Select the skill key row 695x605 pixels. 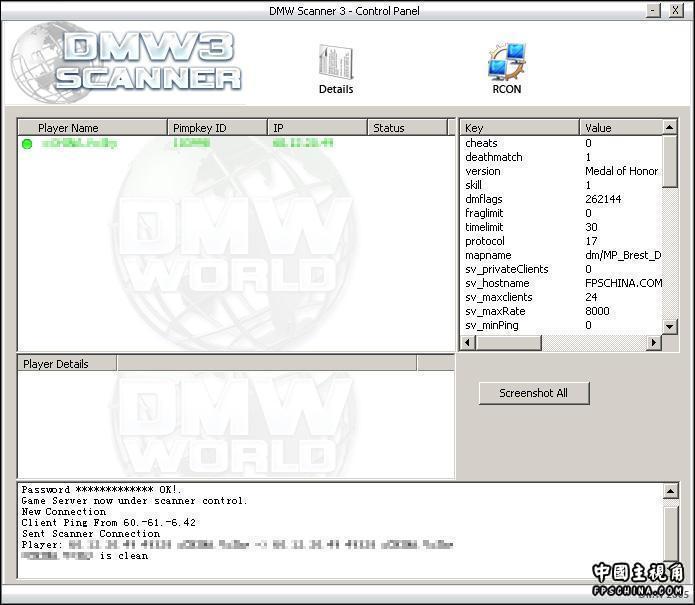(562, 185)
